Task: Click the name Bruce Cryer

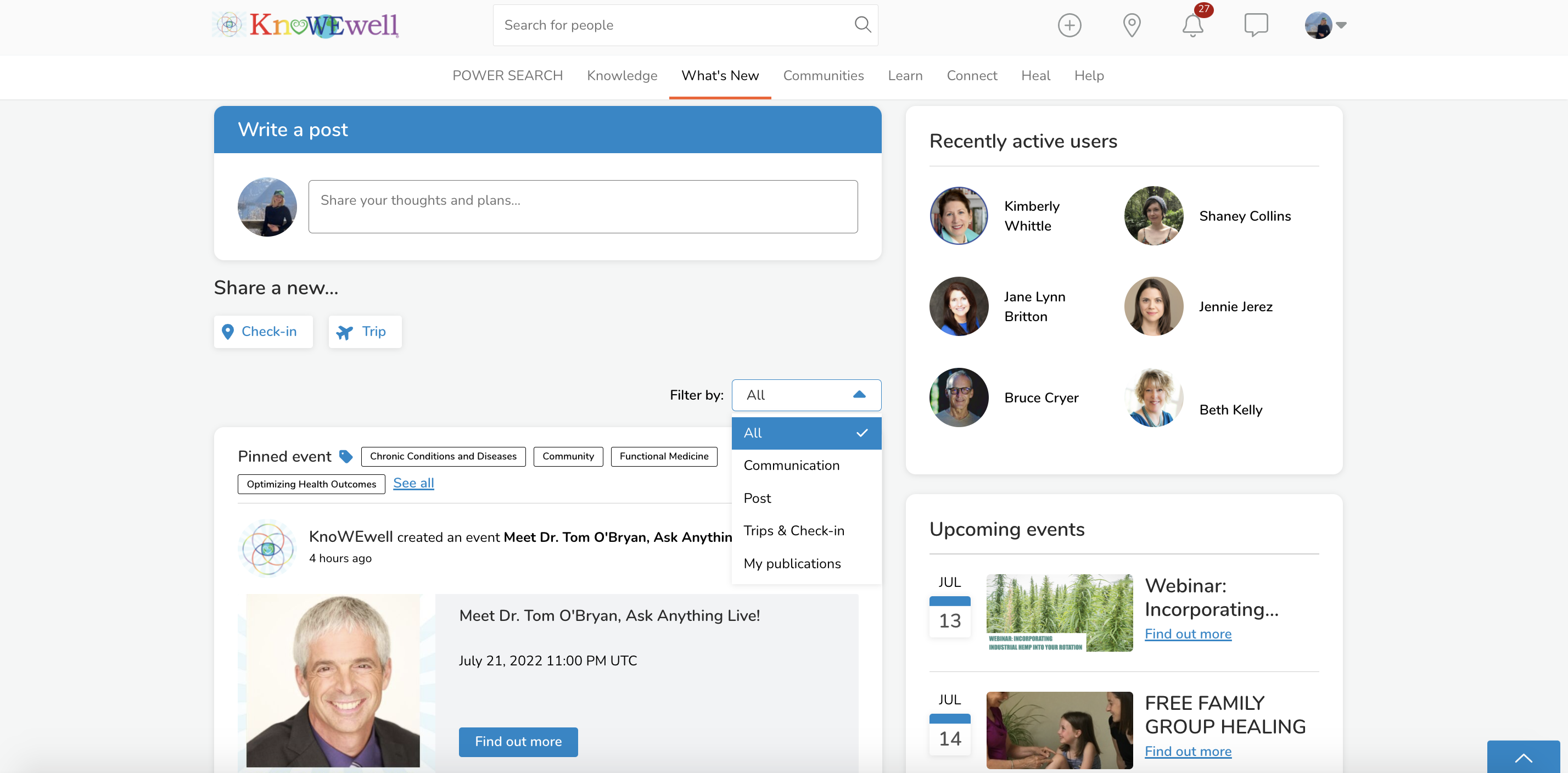Action: (1041, 397)
